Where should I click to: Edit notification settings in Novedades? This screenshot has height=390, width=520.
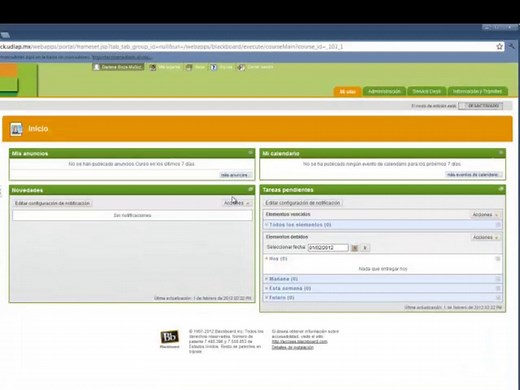click(52, 203)
